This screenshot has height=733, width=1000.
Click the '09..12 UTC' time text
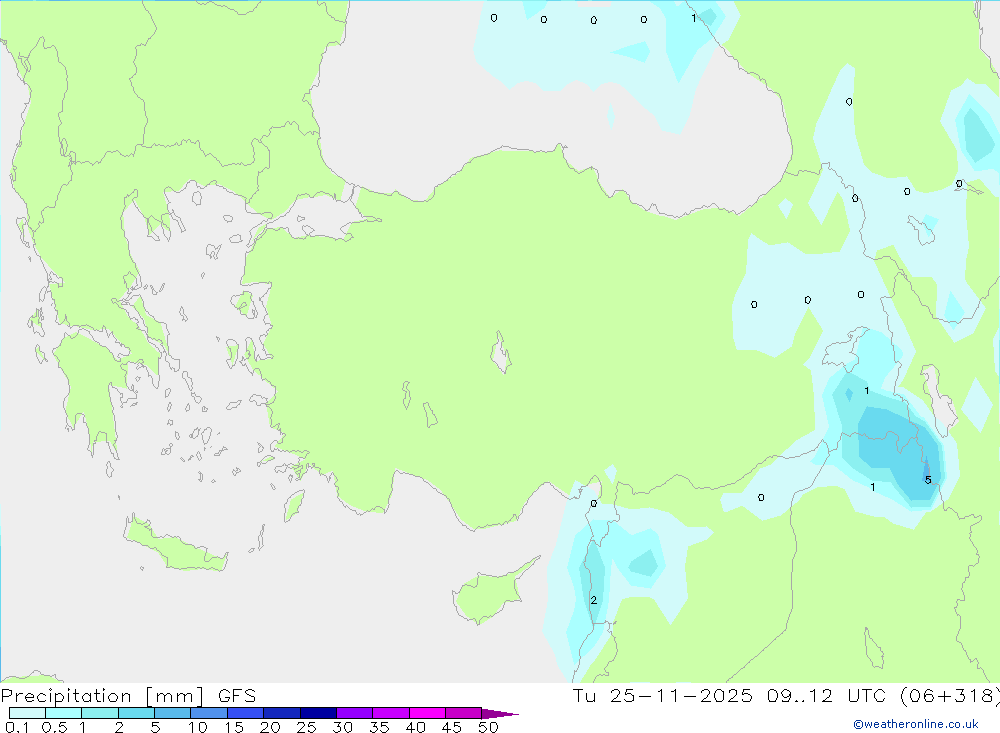[827, 696]
